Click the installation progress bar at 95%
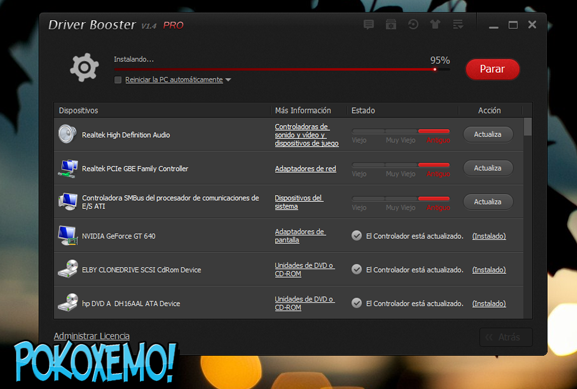 [282, 69]
